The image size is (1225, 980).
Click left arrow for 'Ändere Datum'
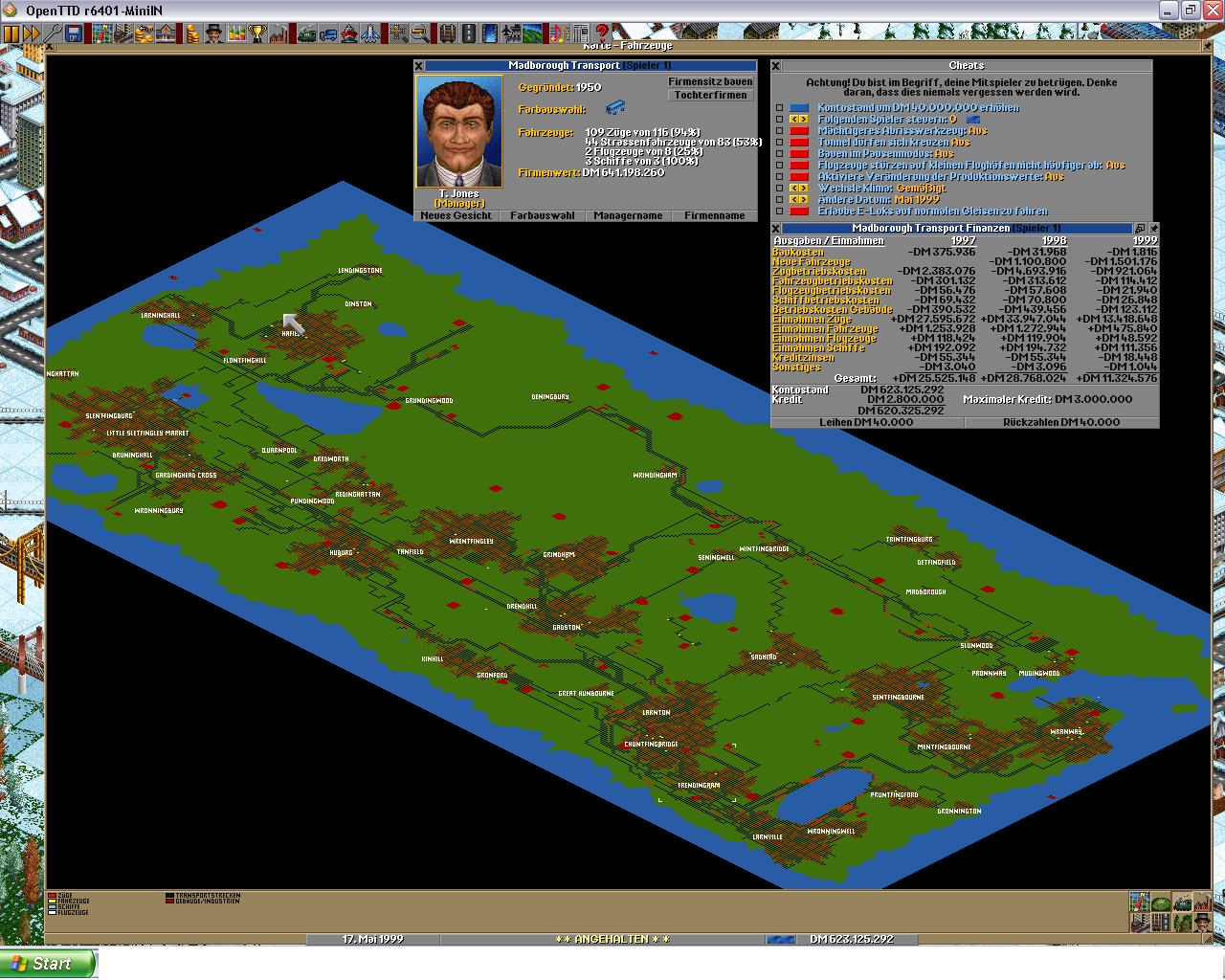coord(793,200)
